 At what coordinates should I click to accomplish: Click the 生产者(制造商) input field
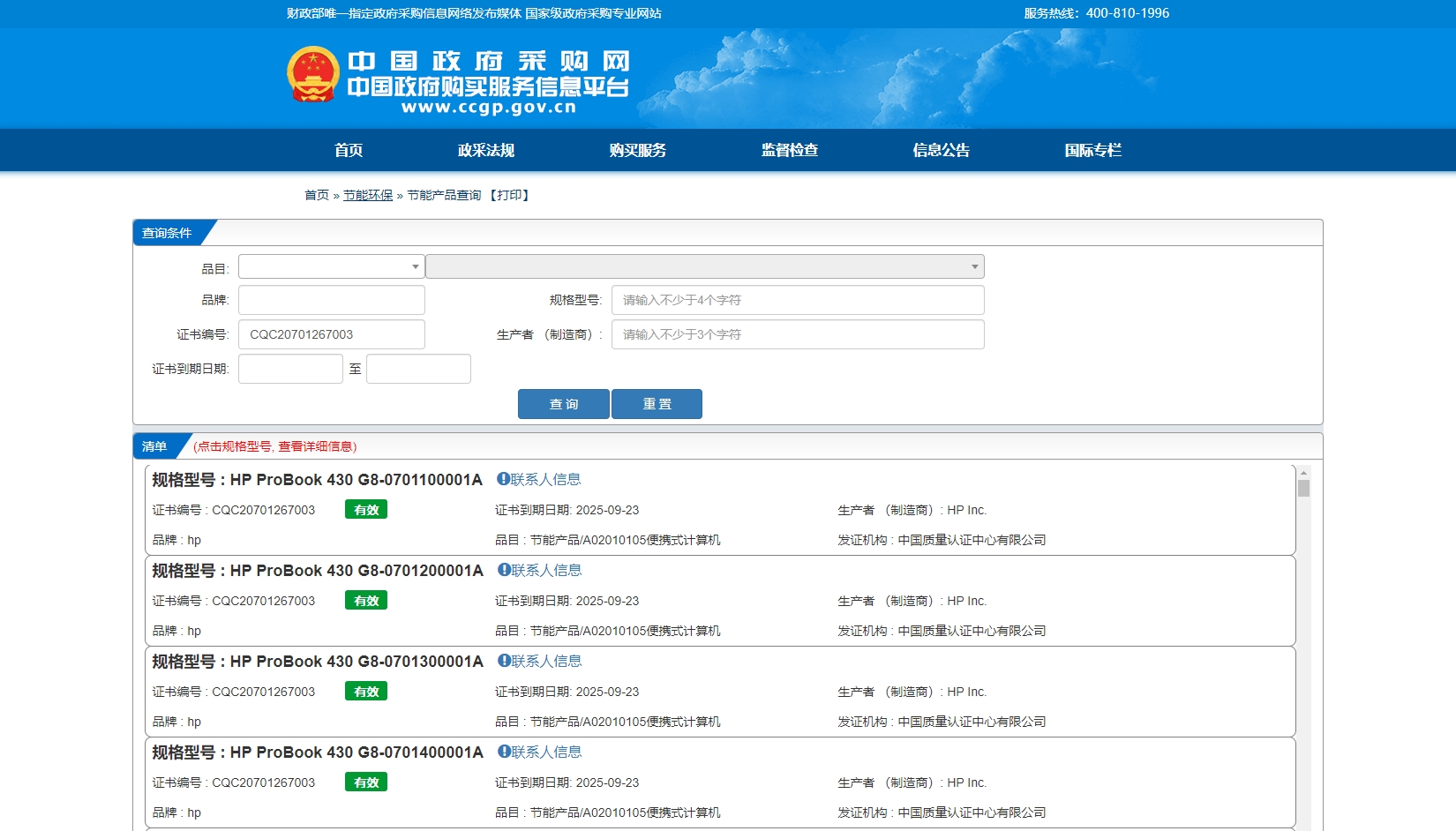pos(798,334)
